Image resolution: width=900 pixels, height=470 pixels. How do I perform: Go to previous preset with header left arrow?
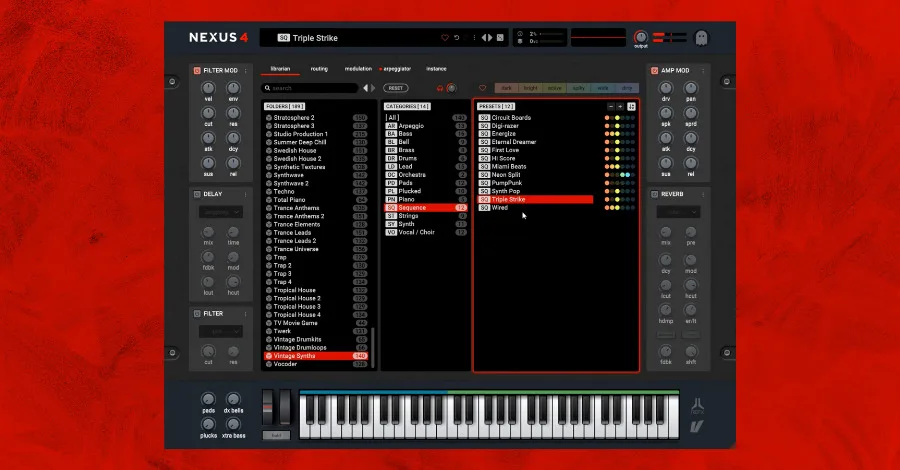484,38
